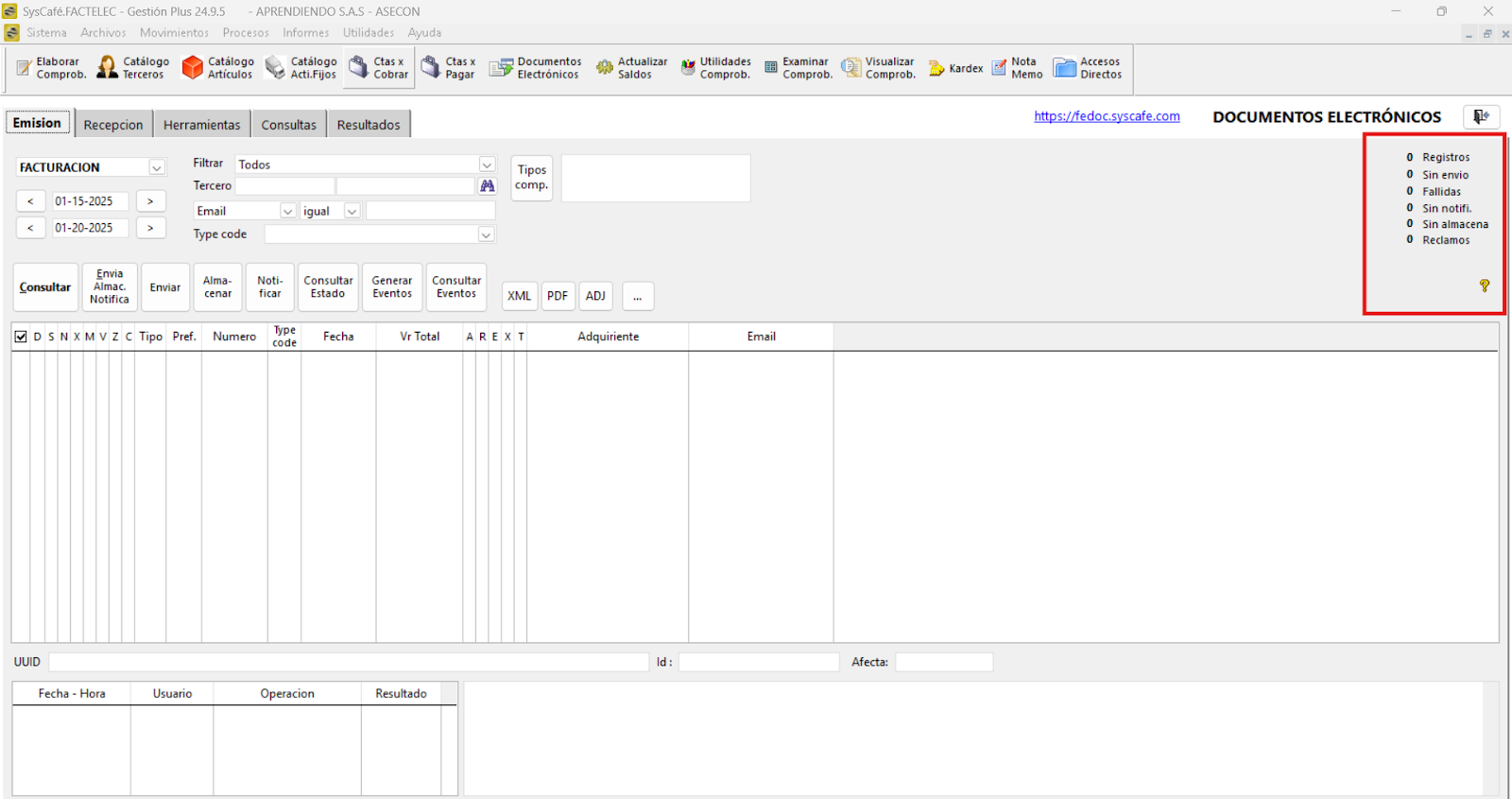Click the yellow help question mark icon
The height and width of the screenshot is (799, 1512).
pyautogui.click(x=1484, y=286)
